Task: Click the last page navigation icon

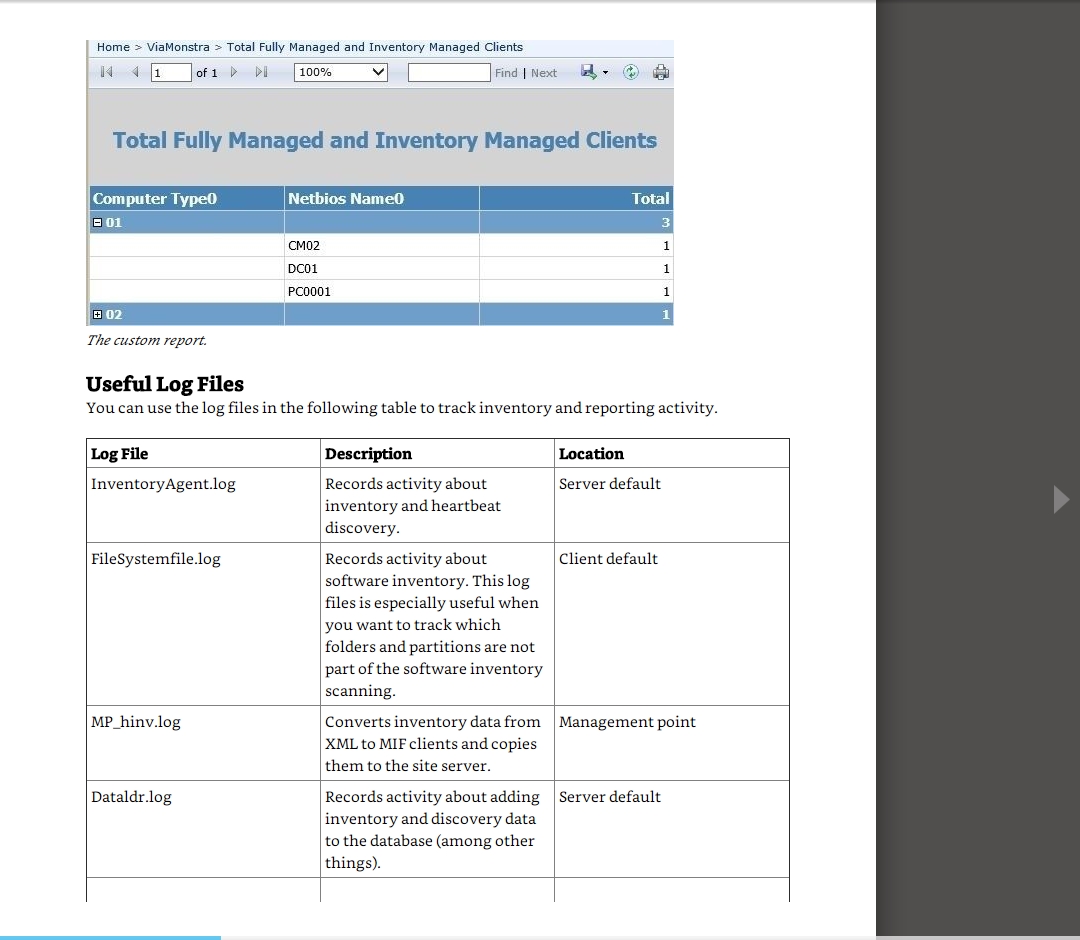Action: pyautogui.click(x=261, y=72)
